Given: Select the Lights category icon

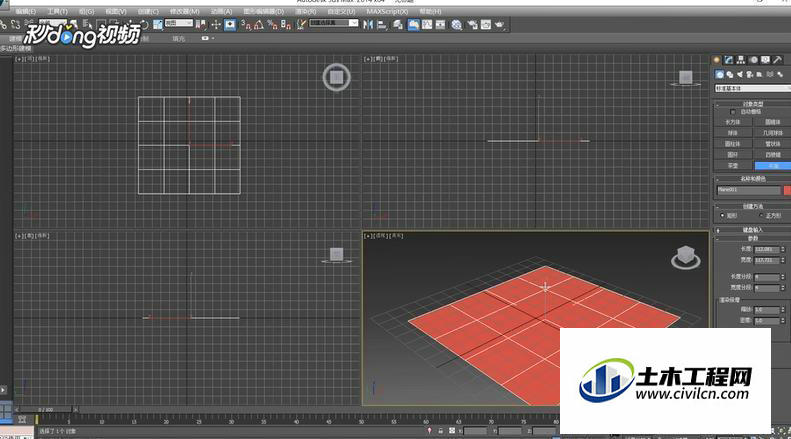Looking at the screenshot, I should tap(740, 74).
